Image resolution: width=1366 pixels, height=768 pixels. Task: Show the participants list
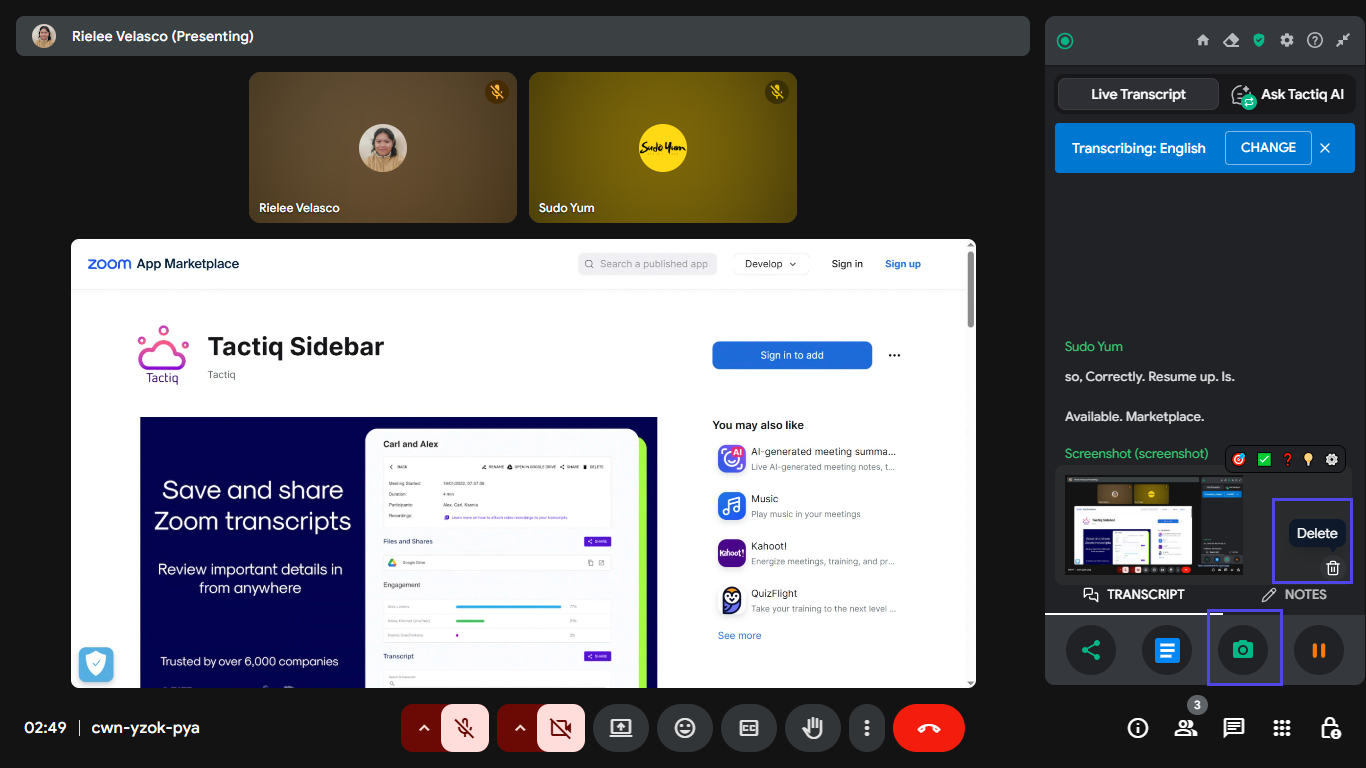(1186, 728)
